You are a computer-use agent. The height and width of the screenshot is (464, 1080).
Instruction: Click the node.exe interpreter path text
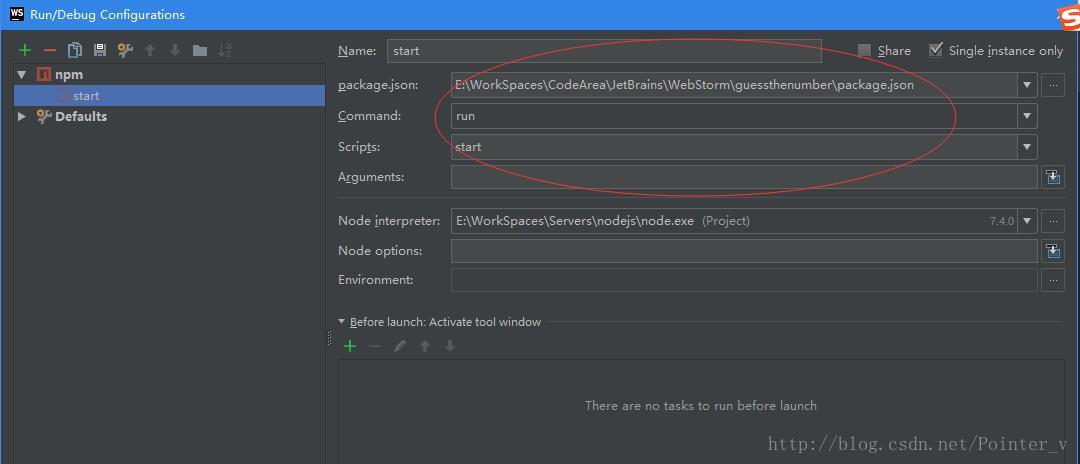574,221
